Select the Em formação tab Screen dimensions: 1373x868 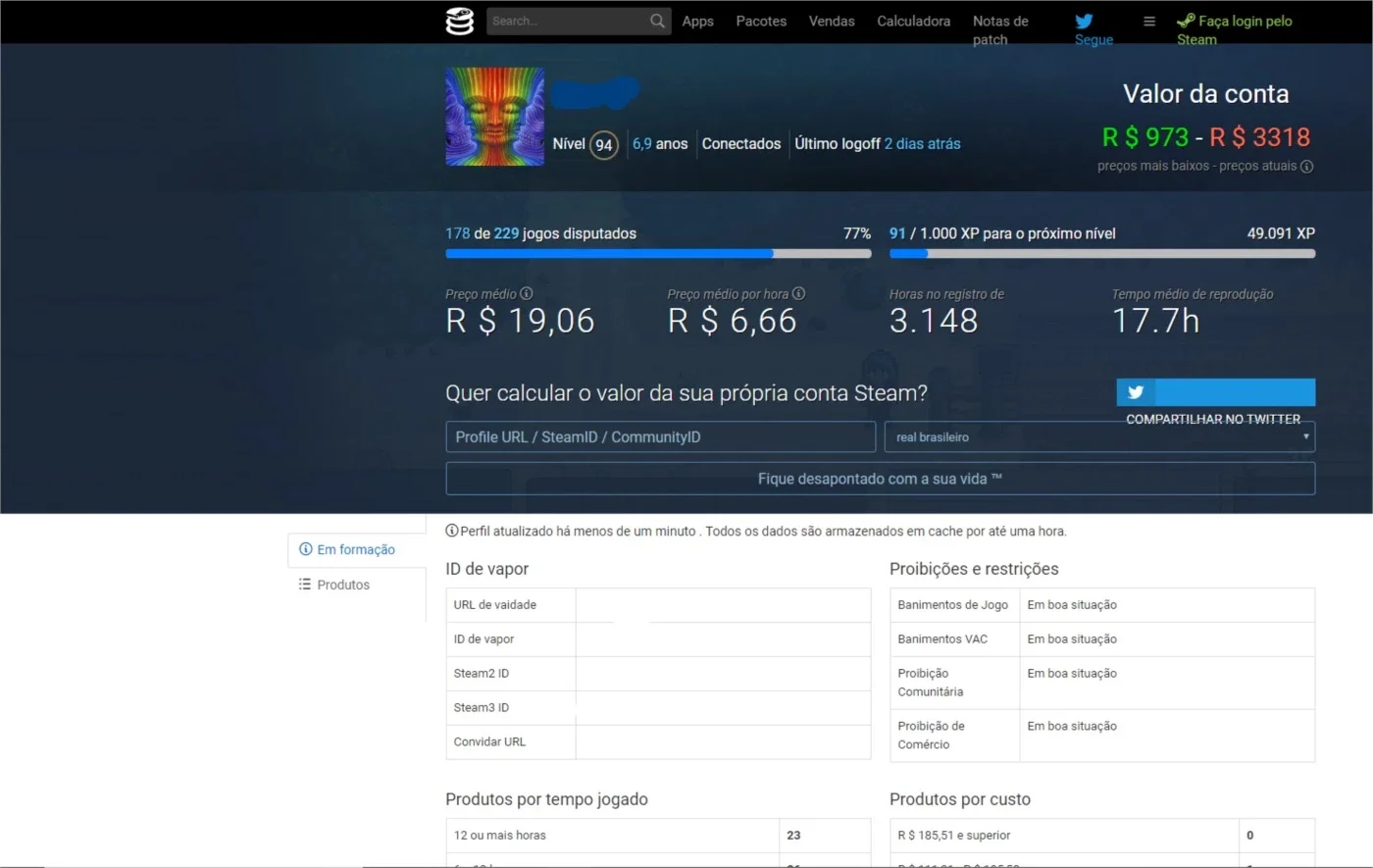[x=357, y=549]
